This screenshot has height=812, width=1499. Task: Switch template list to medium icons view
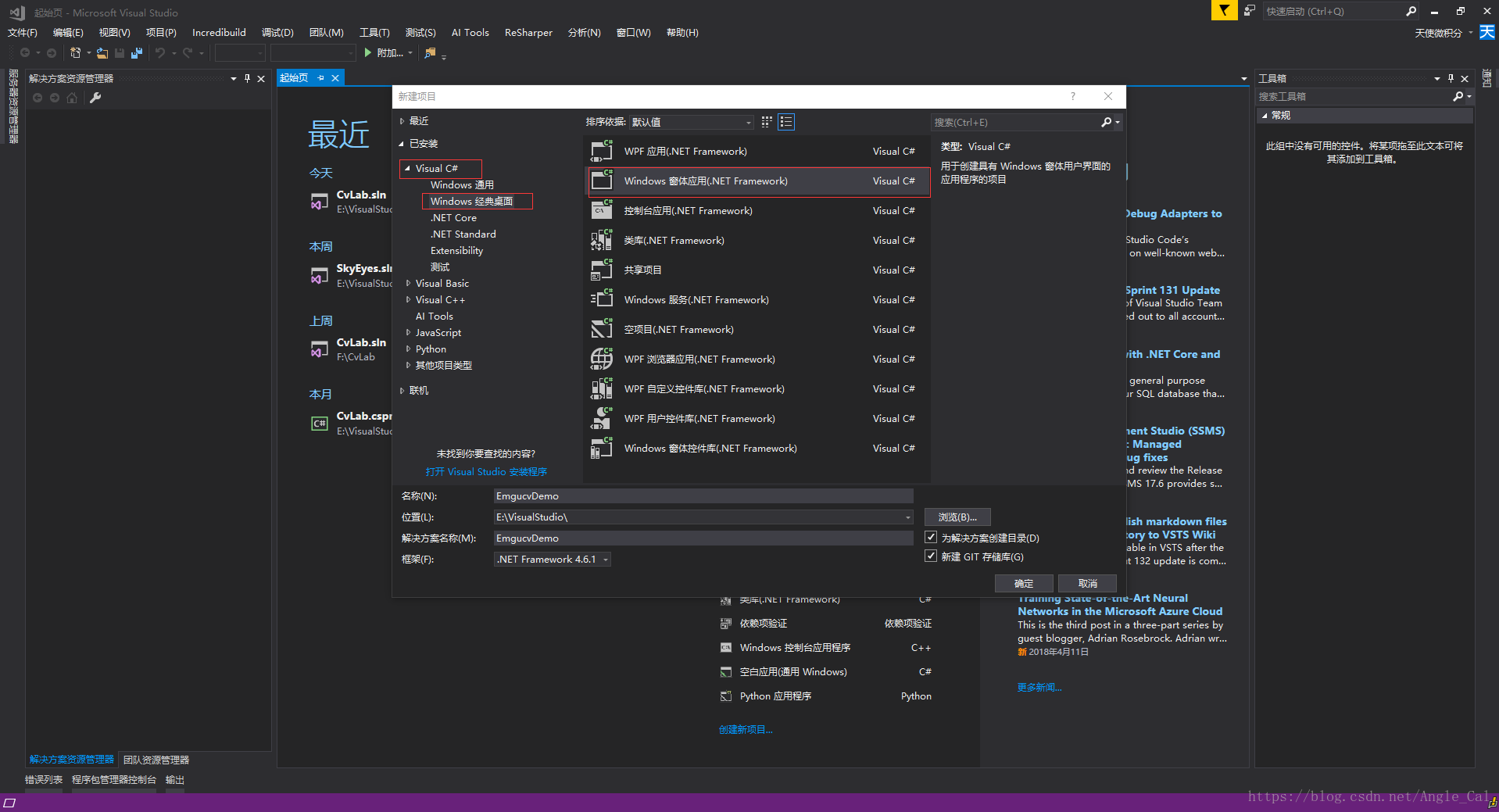tap(786, 122)
